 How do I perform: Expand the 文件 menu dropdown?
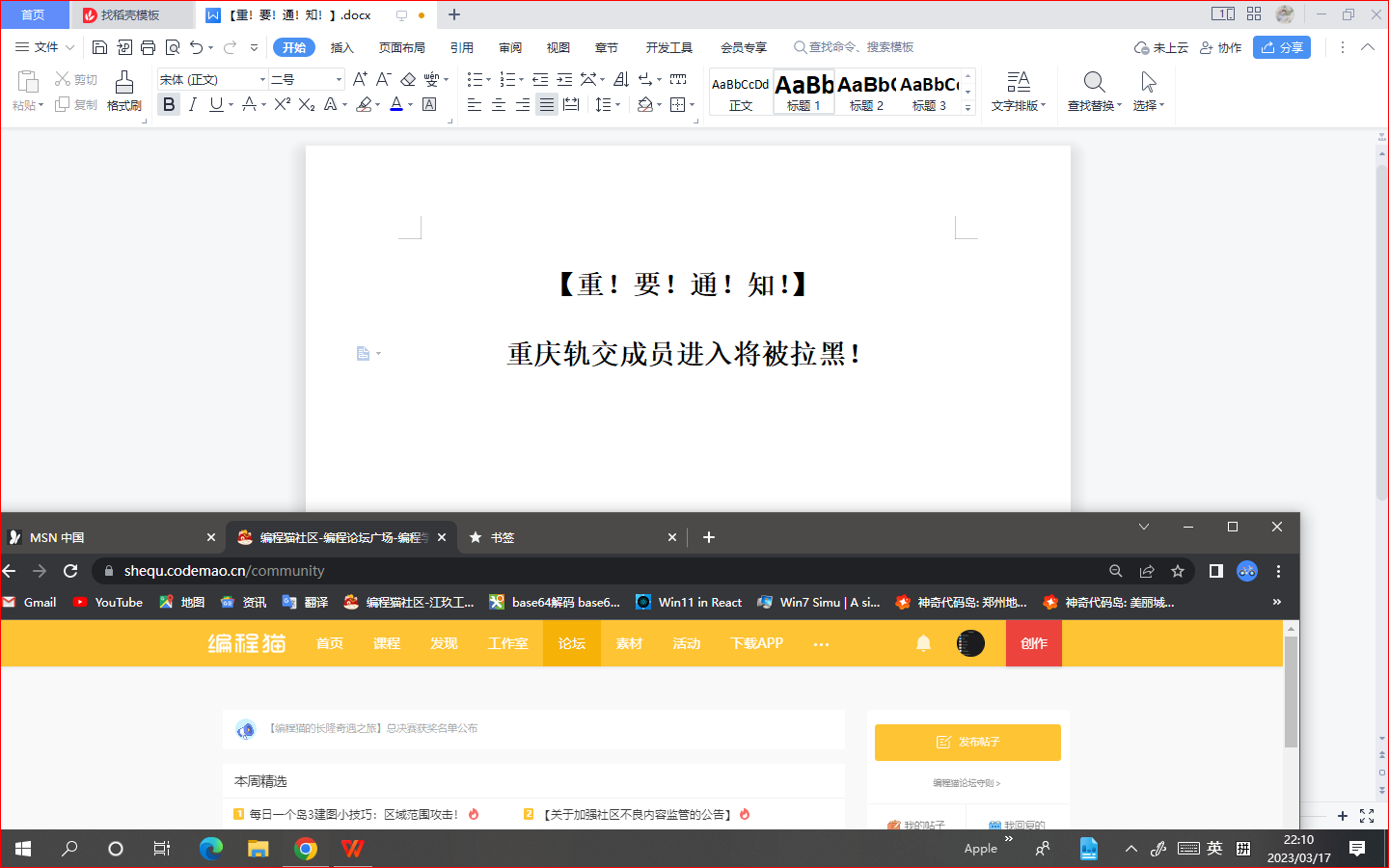point(69,47)
